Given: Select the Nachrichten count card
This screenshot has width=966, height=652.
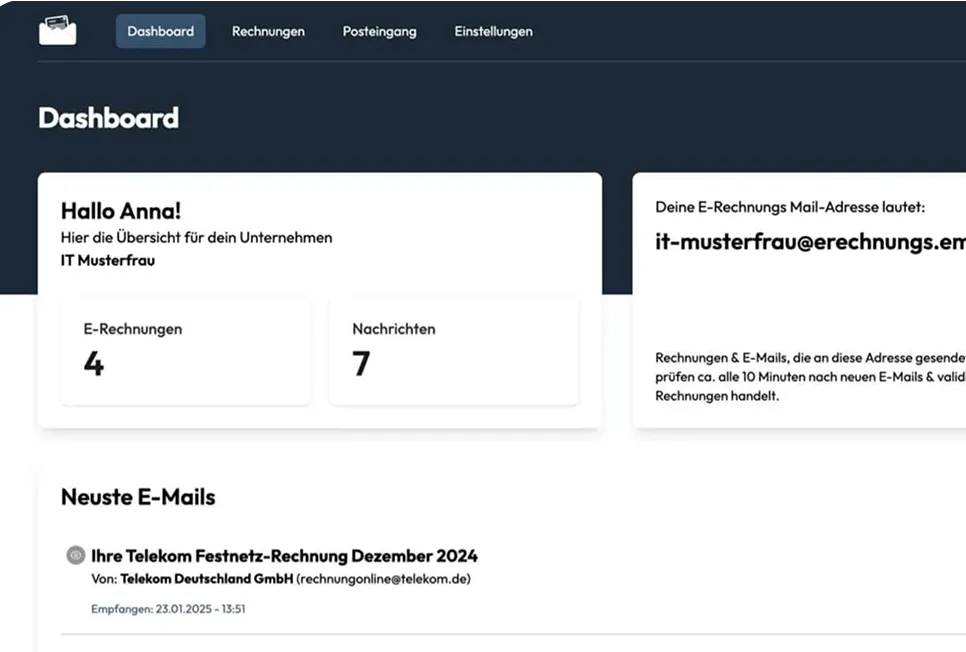Looking at the screenshot, I should (453, 350).
